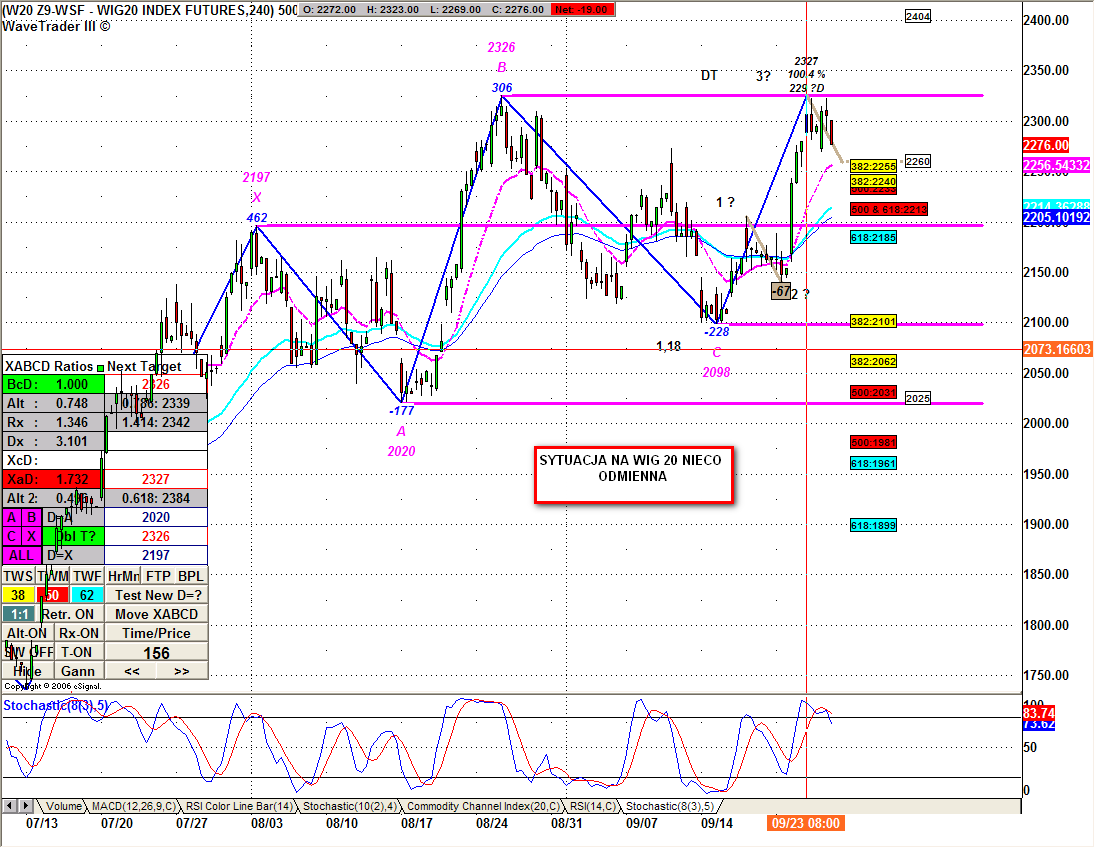Click the Gann button
Screen dimensions: 1095x848
click(78, 671)
